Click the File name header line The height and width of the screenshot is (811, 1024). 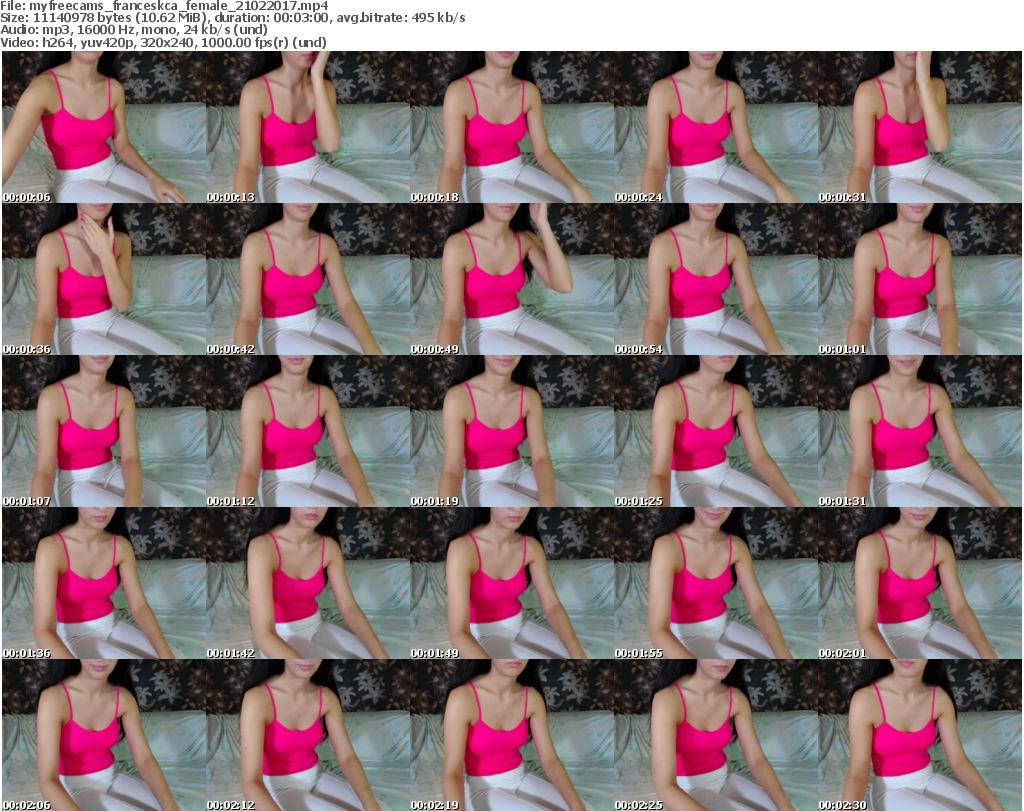pyautogui.click(x=164, y=6)
